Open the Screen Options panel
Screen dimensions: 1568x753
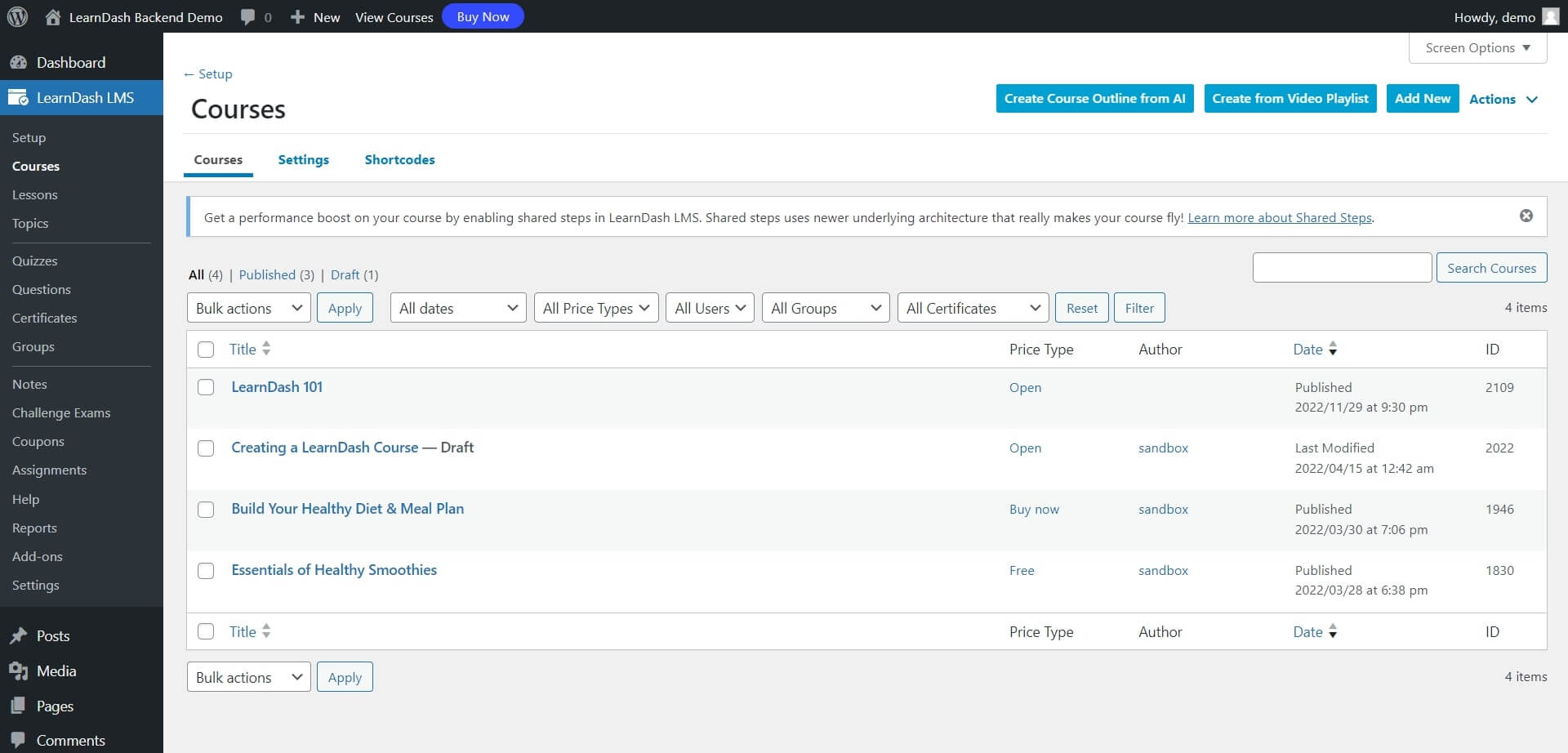1477,48
